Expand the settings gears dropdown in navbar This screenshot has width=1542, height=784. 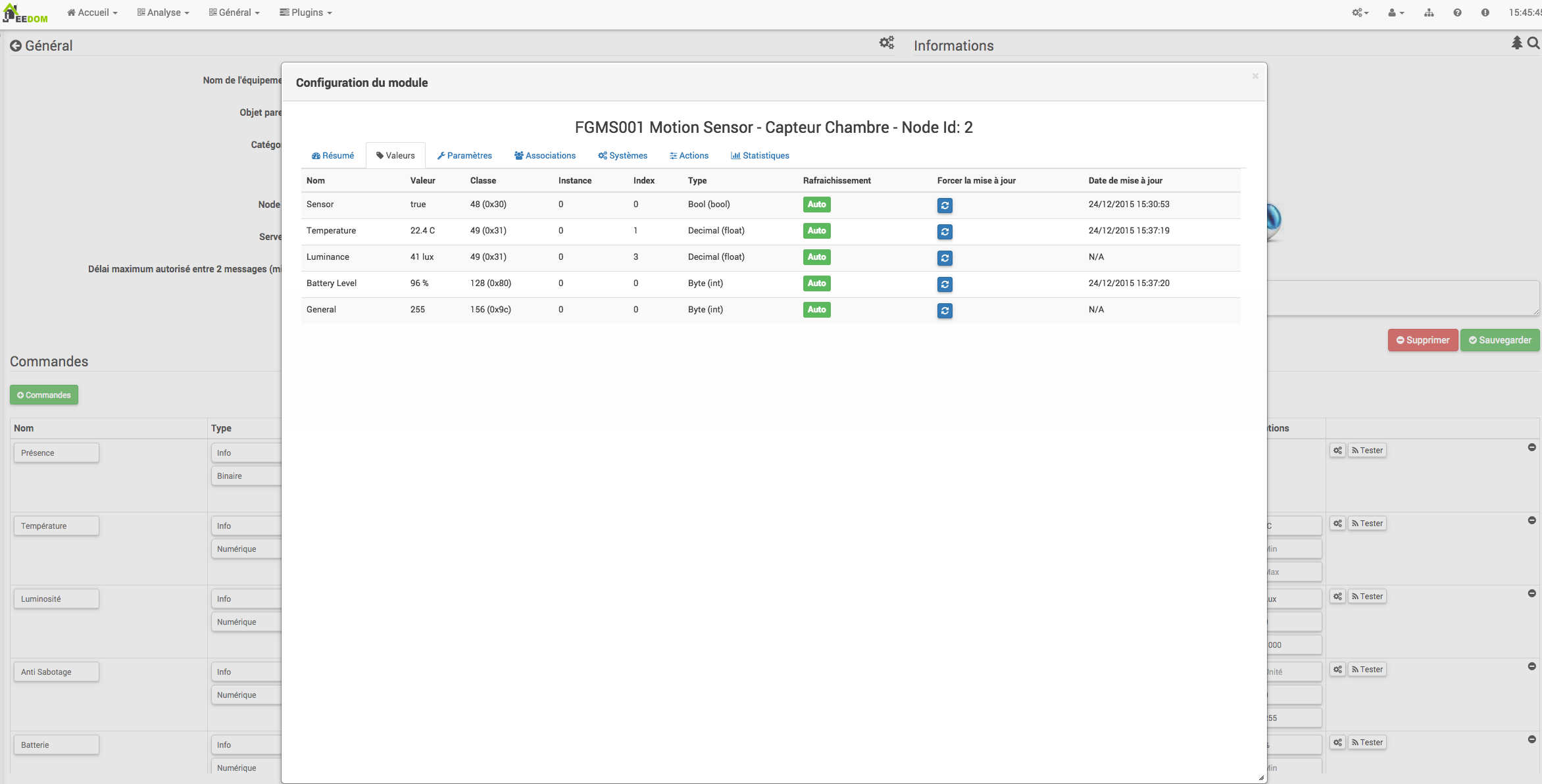tap(1360, 12)
